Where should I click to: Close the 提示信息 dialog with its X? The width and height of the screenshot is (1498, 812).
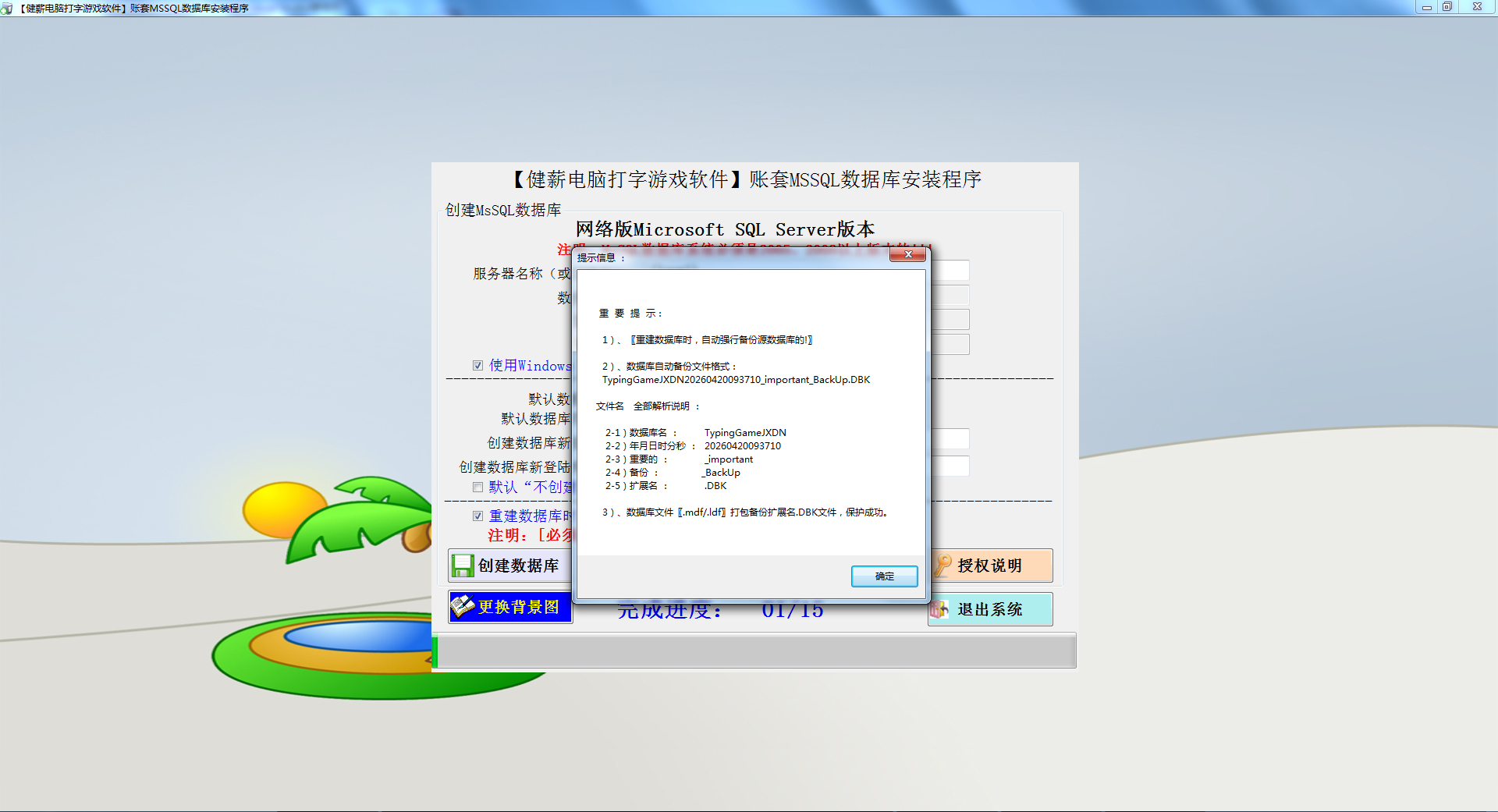908,254
